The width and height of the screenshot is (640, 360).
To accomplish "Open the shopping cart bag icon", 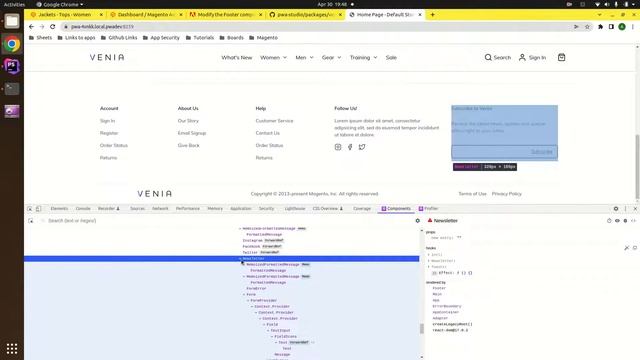I will point(561,58).
